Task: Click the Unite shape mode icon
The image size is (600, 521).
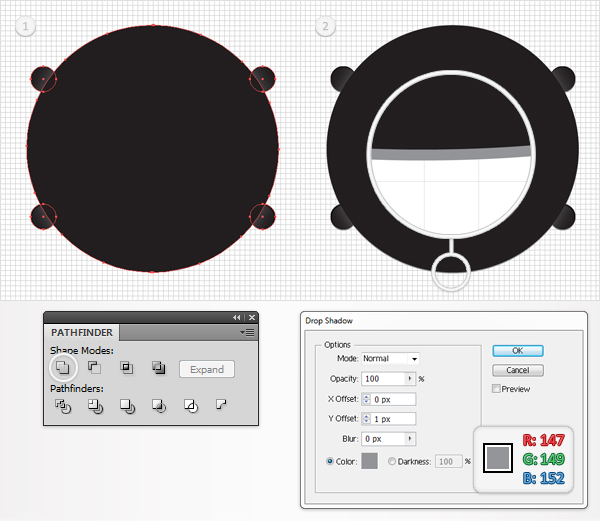Action: click(63, 368)
